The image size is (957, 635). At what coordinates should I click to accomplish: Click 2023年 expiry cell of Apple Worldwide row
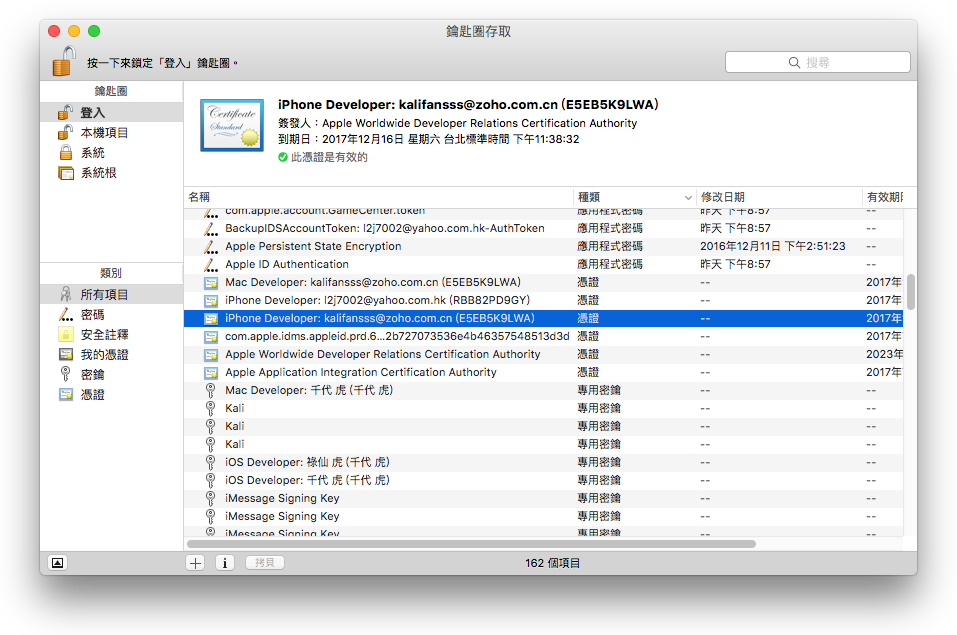coord(884,354)
